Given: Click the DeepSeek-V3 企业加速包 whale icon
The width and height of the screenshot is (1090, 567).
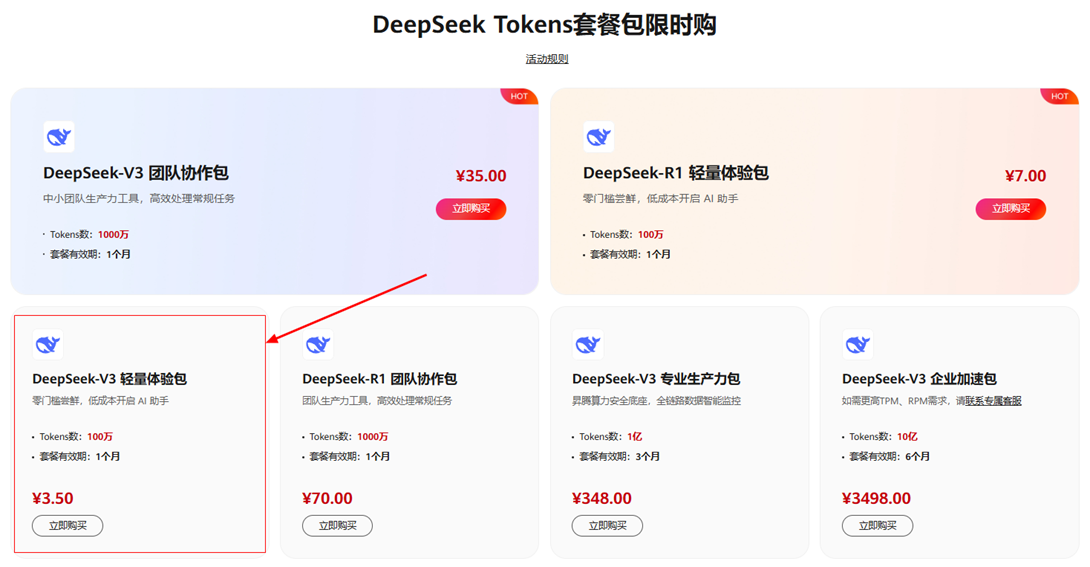Looking at the screenshot, I should (x=858, y=345).
